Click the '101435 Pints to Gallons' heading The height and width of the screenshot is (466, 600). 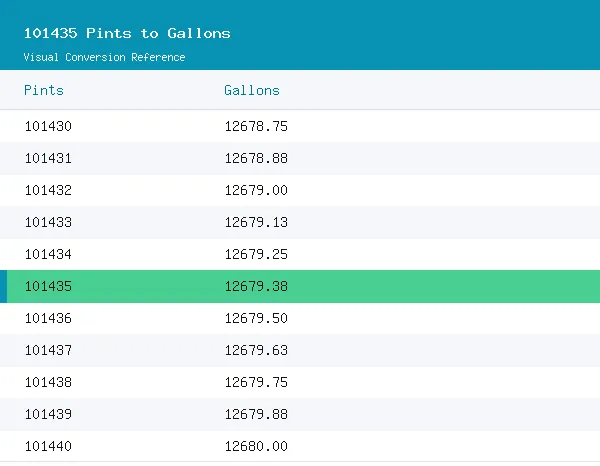click(127, 33)
